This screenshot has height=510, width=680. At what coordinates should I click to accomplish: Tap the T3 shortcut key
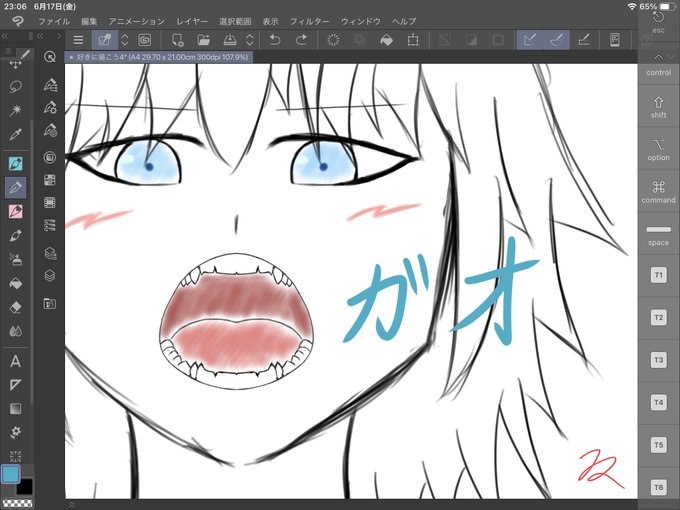click(x=658, y=360)
